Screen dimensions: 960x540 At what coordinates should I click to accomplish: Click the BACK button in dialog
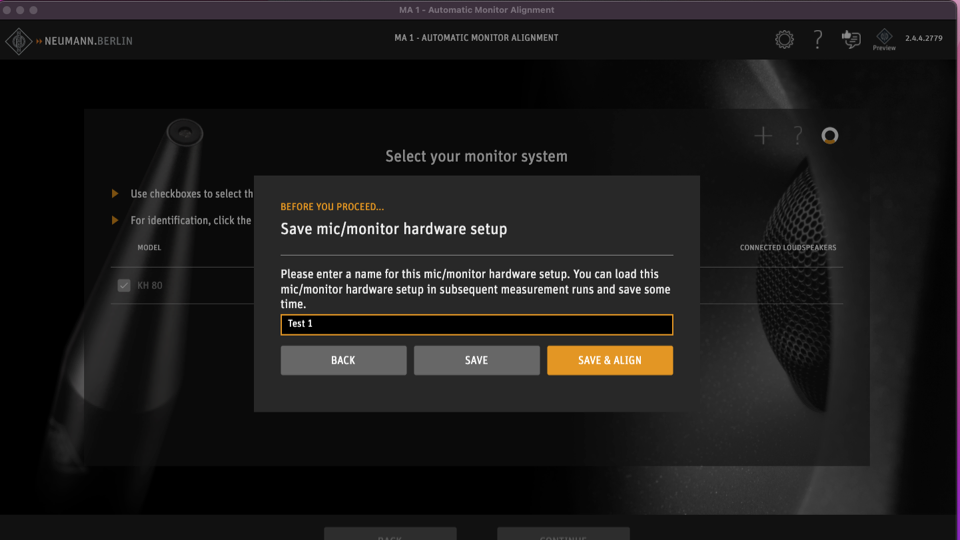coord(343,361)
